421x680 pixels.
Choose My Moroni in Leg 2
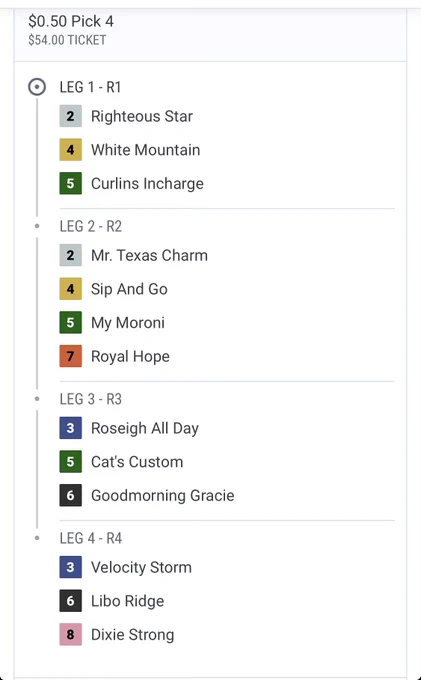(128, 323)
